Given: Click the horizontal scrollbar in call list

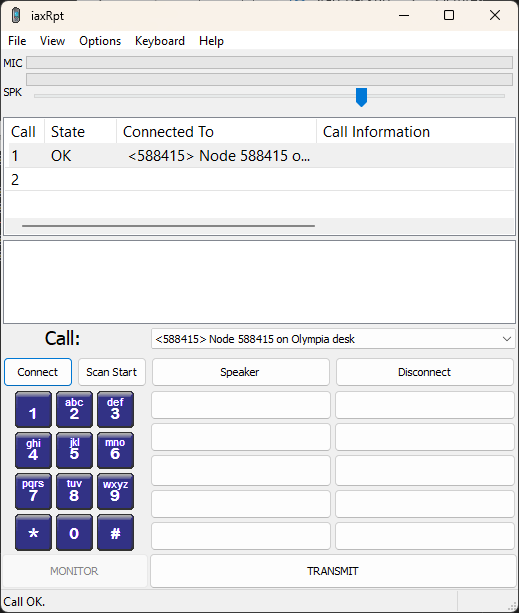Looking at the screenshot, I should 168,226.
